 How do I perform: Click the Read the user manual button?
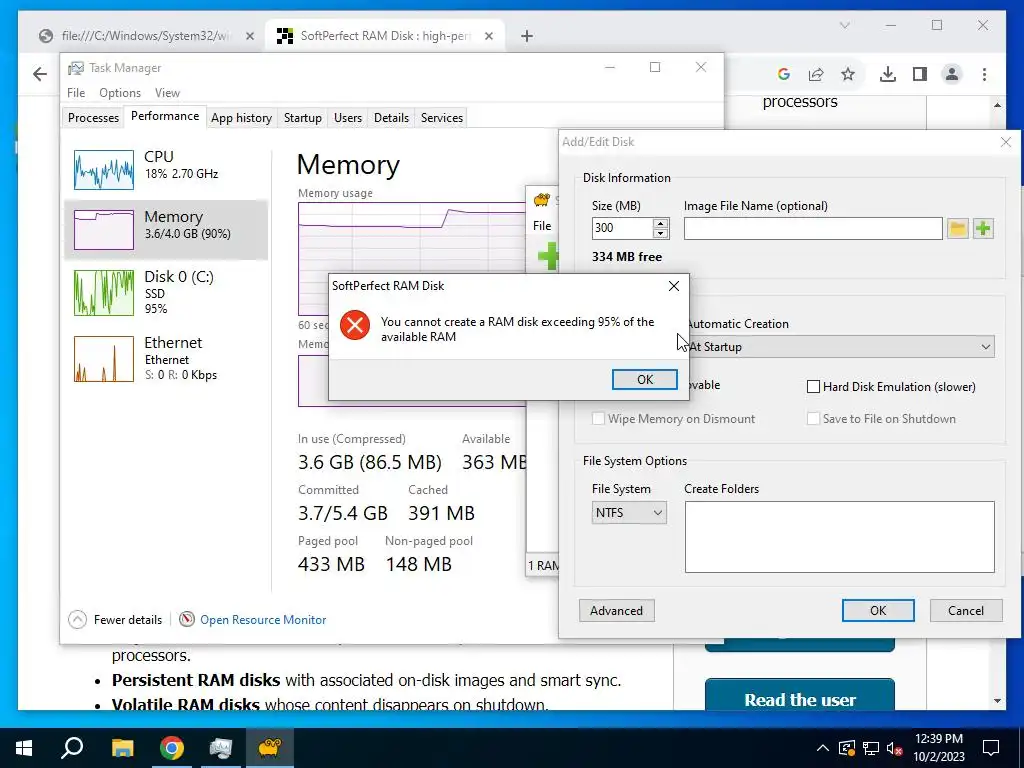tap(799, 696)
